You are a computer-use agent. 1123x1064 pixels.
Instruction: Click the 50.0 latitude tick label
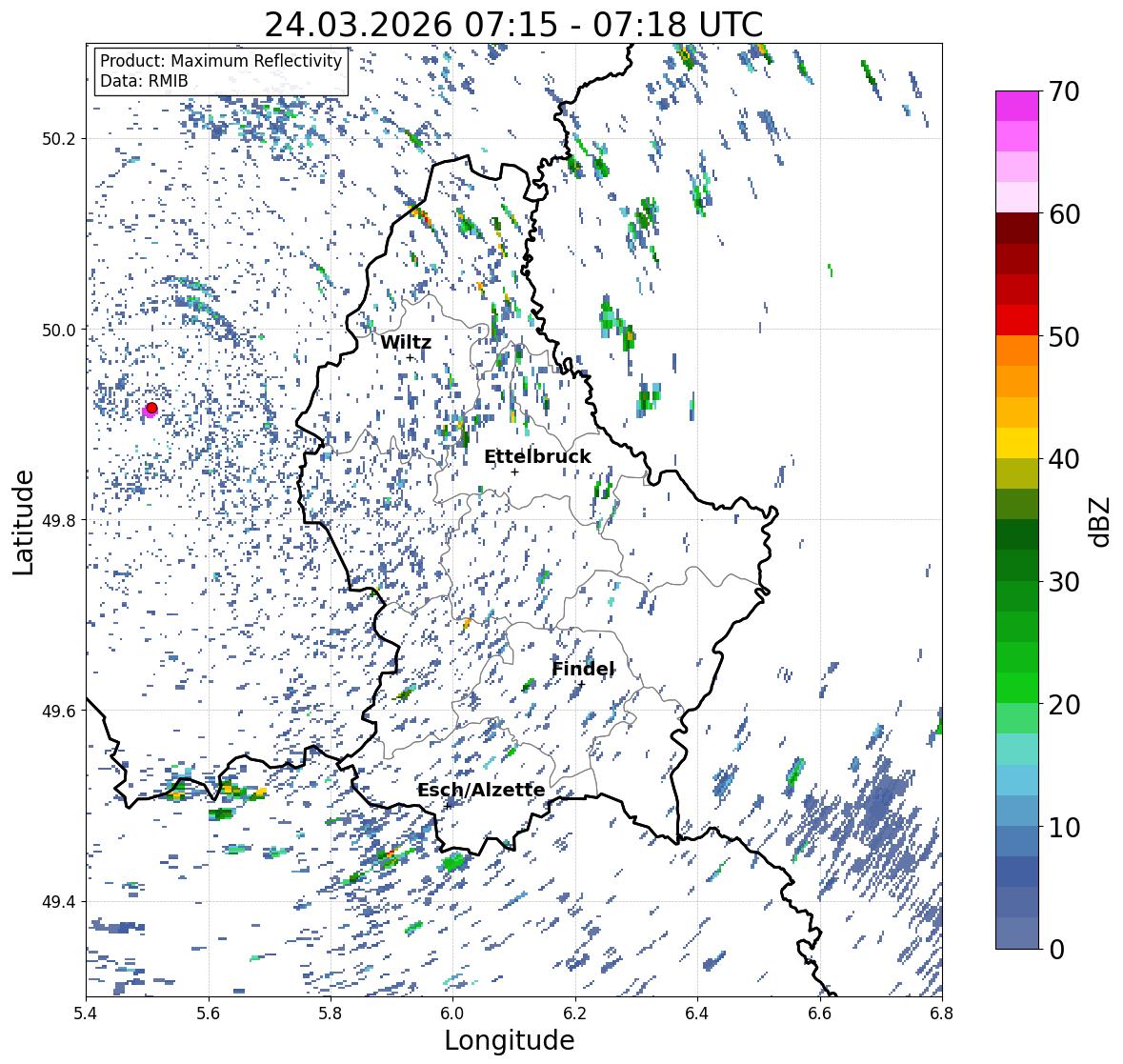[x=59, y=330]
